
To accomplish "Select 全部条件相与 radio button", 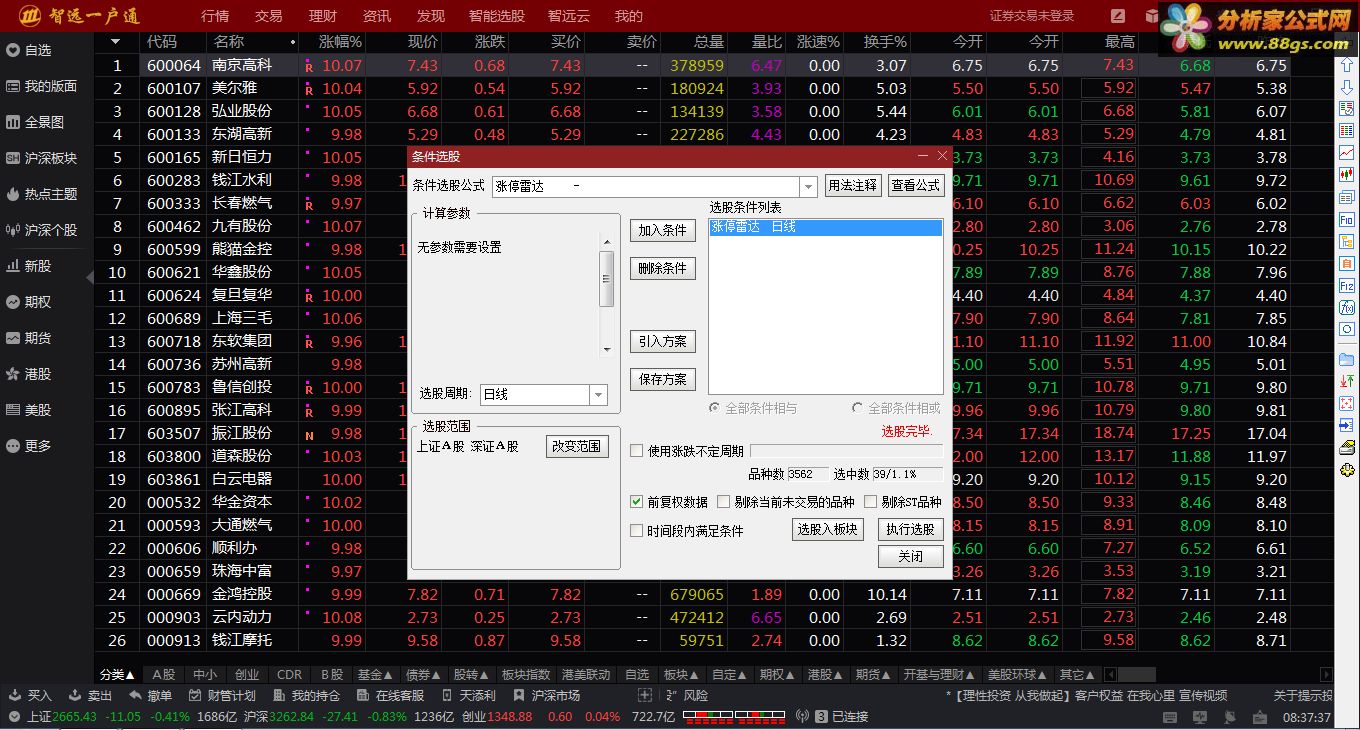I will pos(714,408).
